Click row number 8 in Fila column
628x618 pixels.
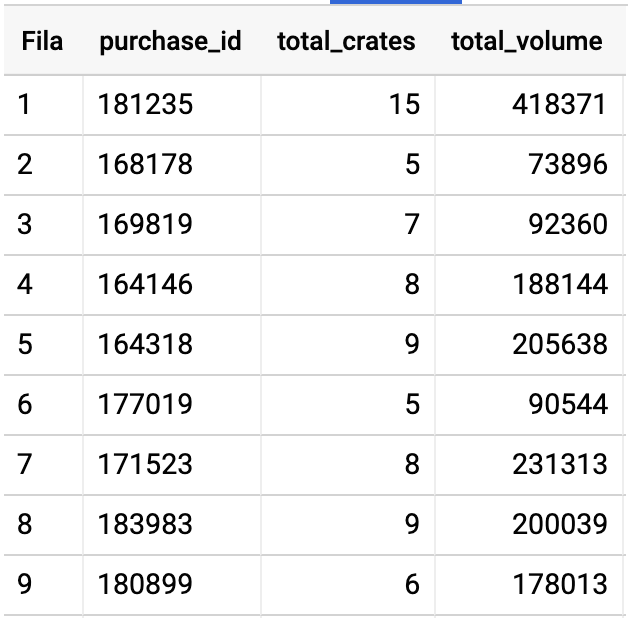[x=24, y=524]
